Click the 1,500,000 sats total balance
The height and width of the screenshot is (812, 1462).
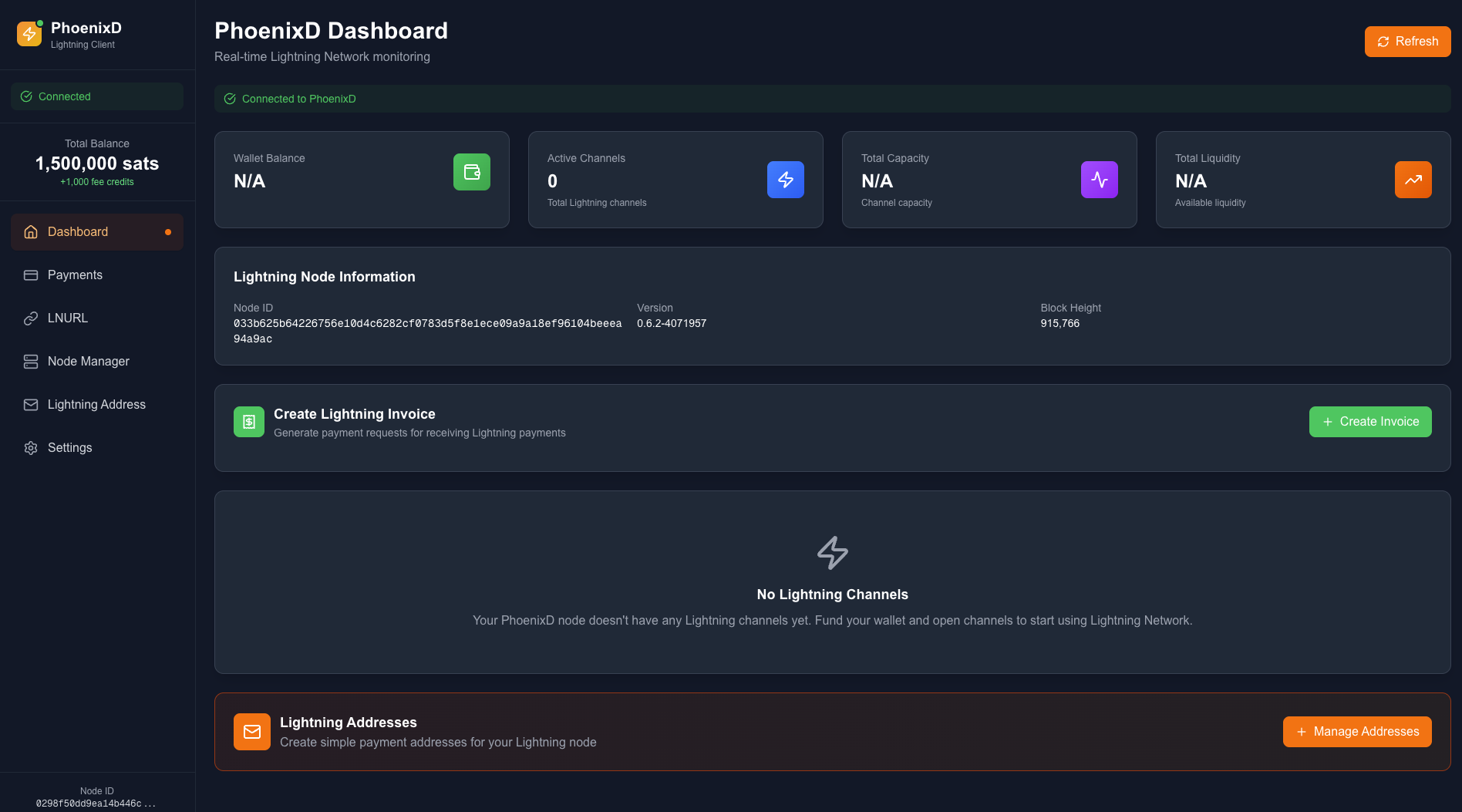tap(97, 163)
